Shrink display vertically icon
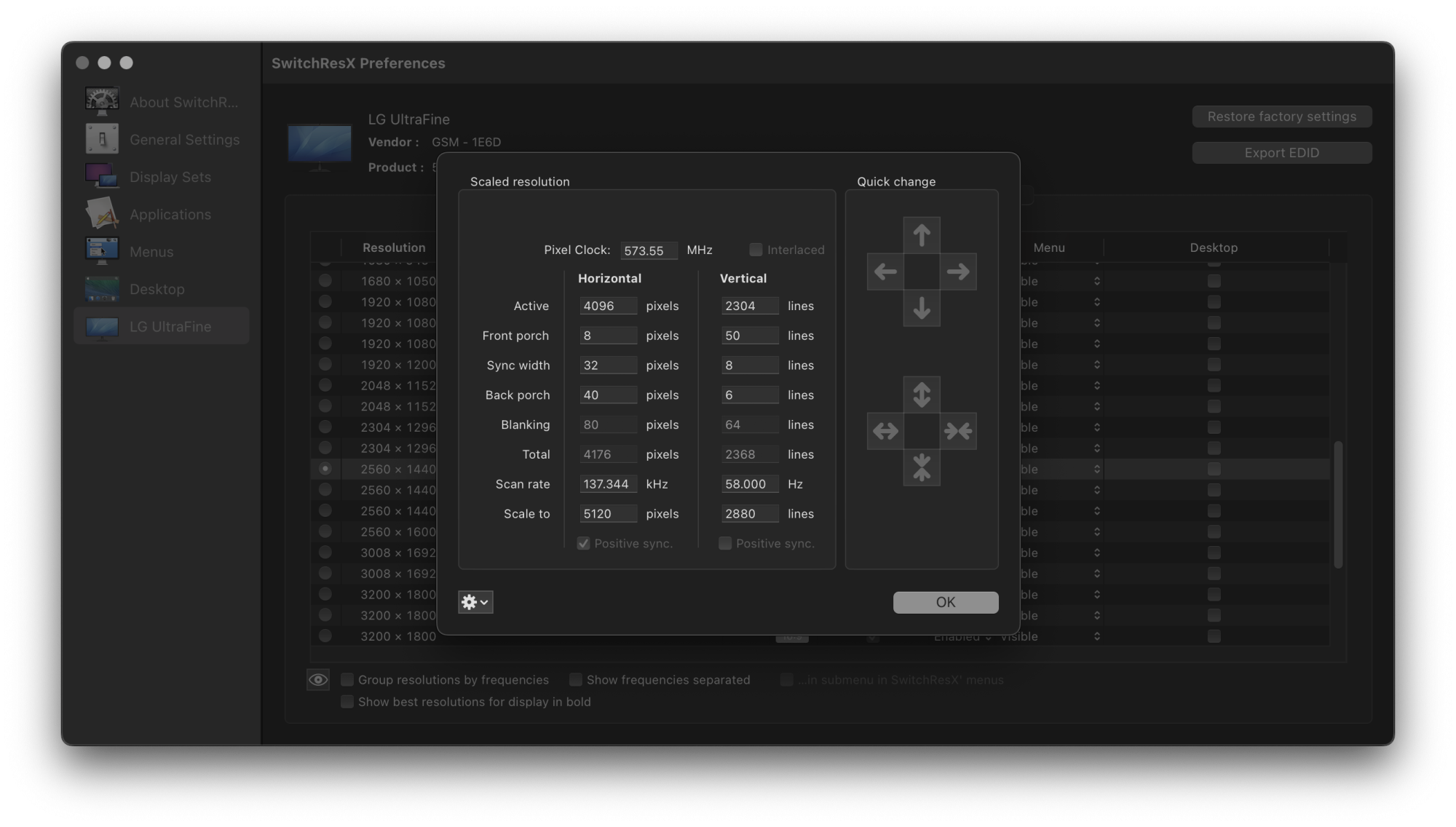Viewport: 1456px width, 827px height. click(x=922, y=467)
